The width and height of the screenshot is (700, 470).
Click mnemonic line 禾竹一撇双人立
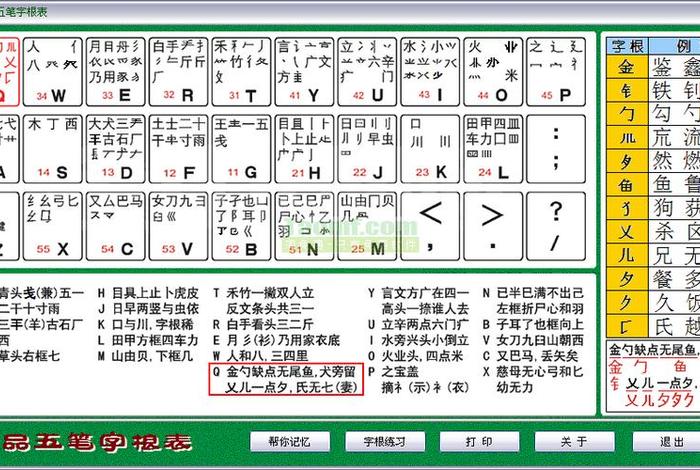(270, 293)
